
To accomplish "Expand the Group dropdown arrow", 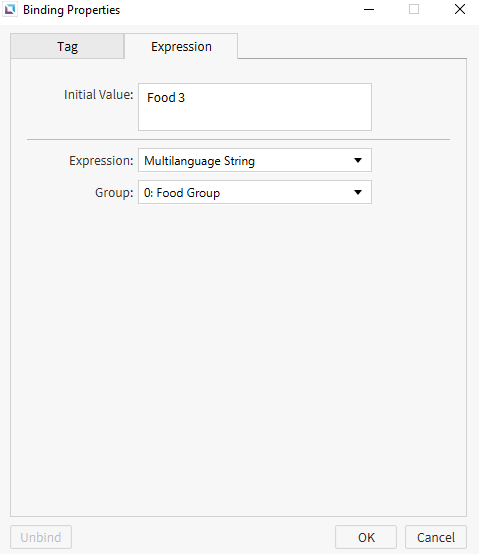I will click(x=358, y=192).
